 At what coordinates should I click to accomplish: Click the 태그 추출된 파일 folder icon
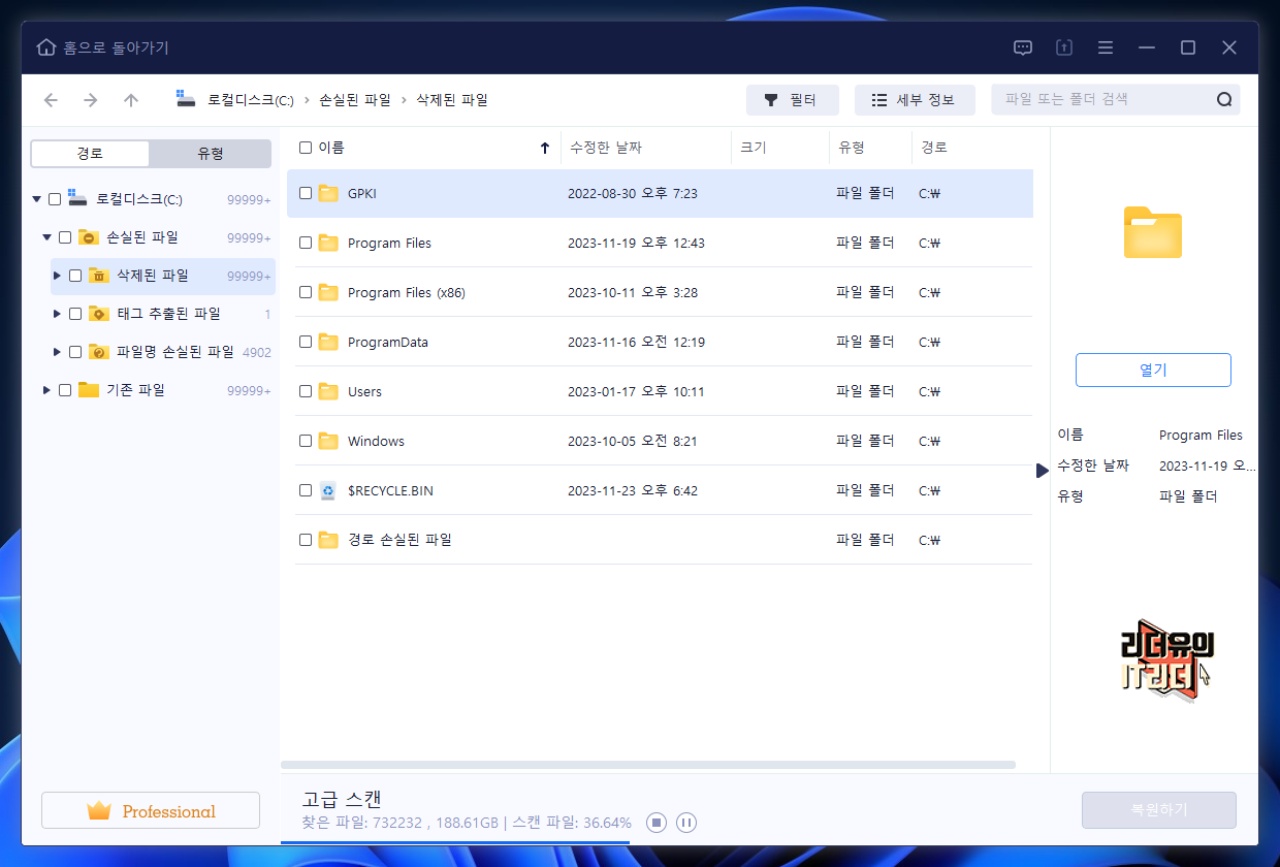pyautogui.click(x=99, y=313)
